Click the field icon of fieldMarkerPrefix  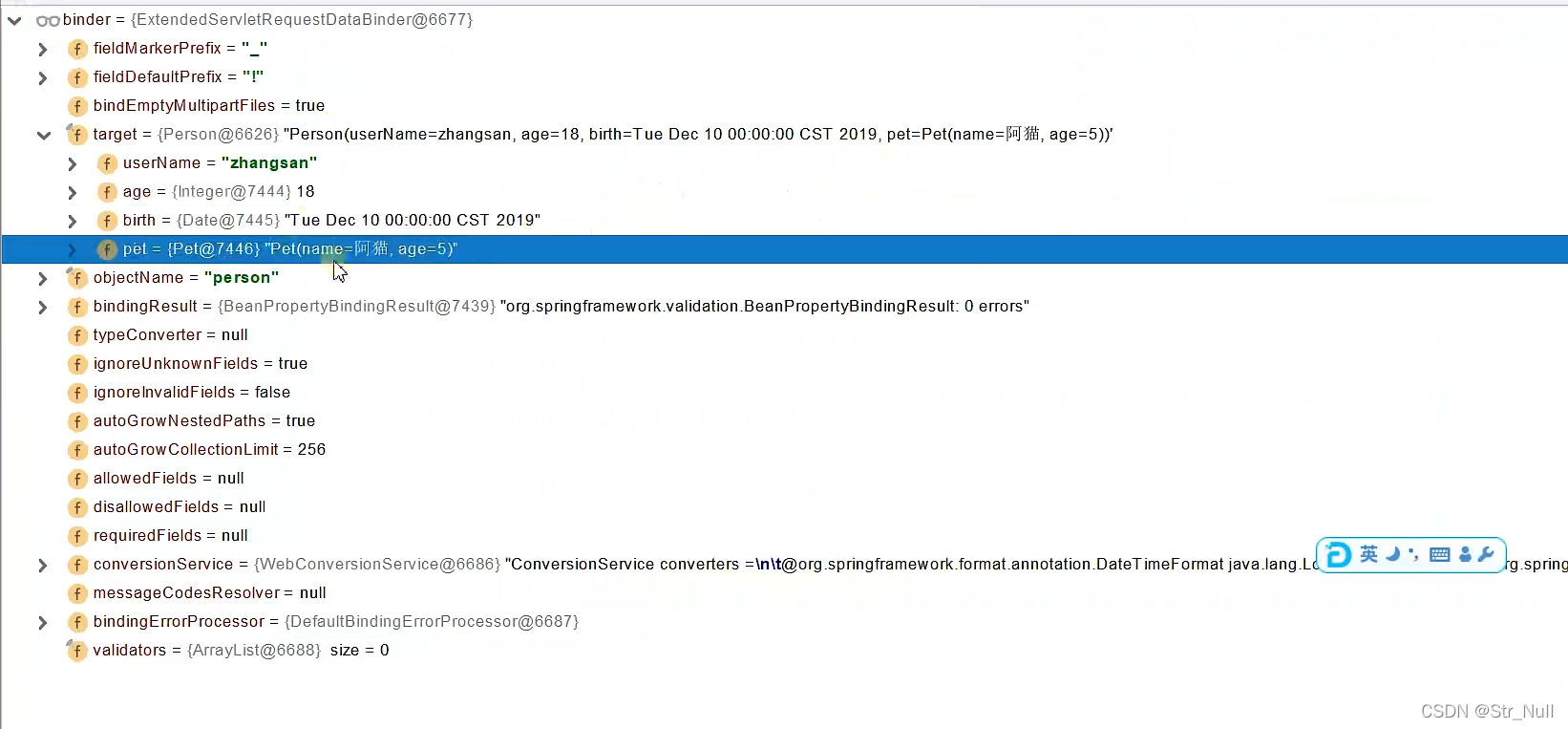(77, 49)
